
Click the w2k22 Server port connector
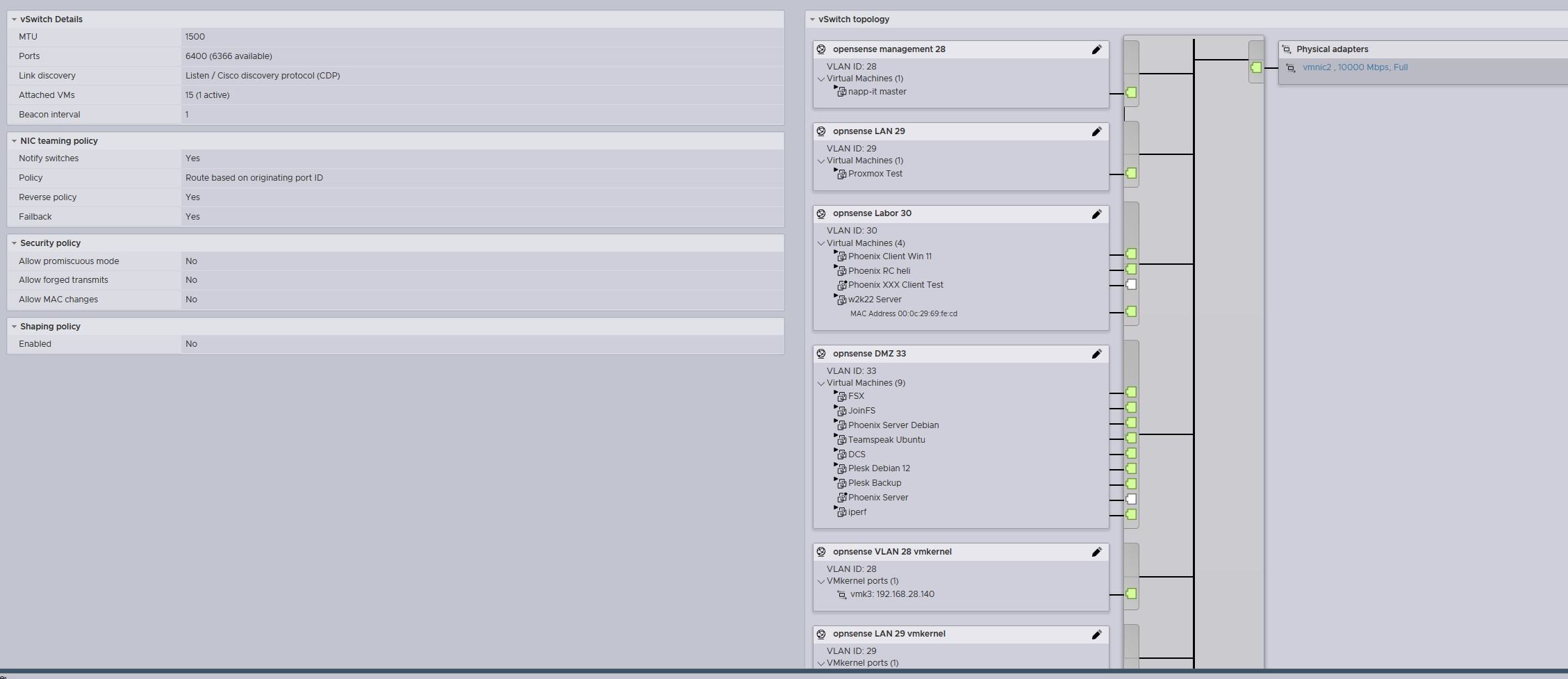tap(1131, 311)
